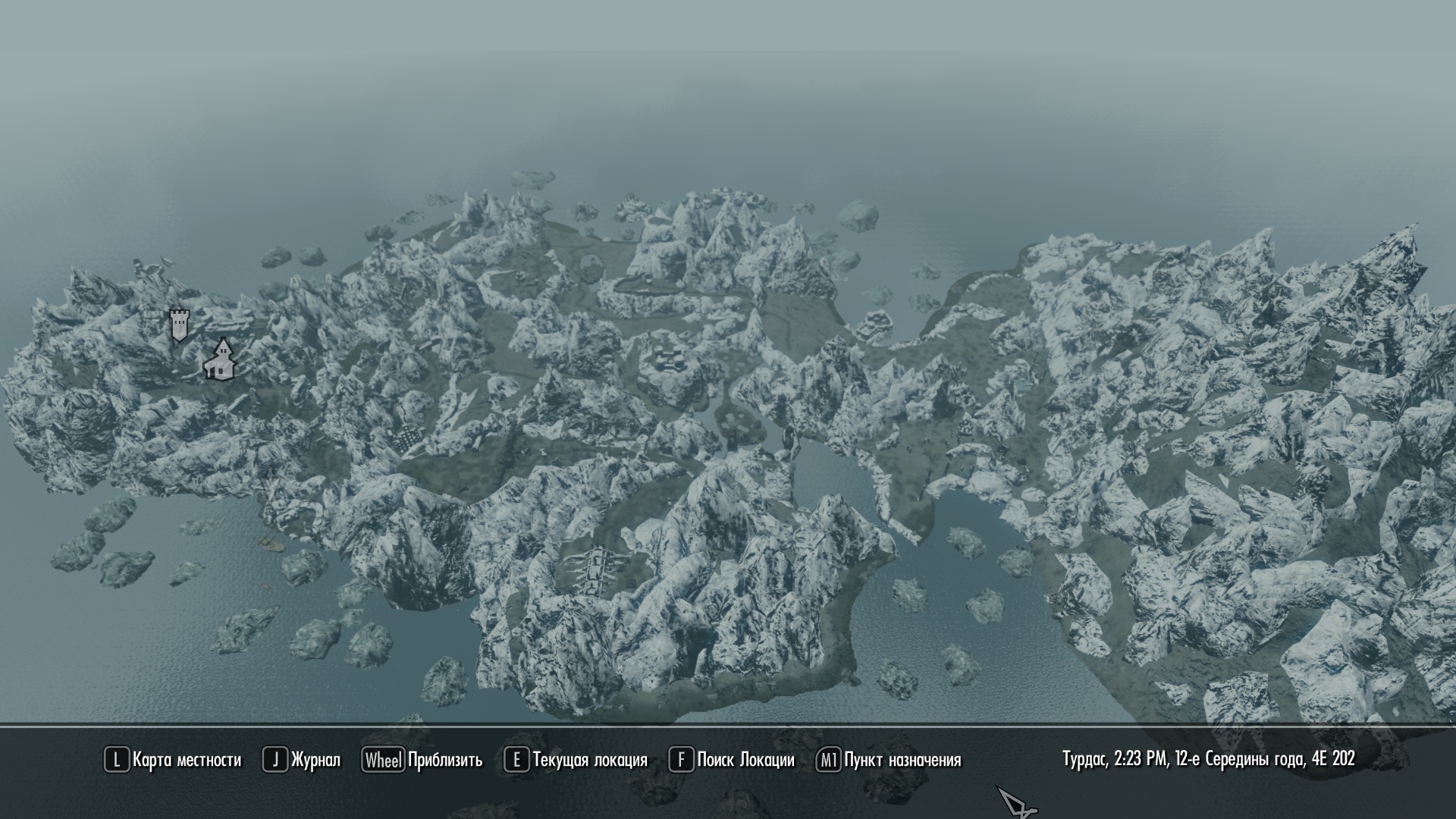Click the date and time text

pos(1208,759)
